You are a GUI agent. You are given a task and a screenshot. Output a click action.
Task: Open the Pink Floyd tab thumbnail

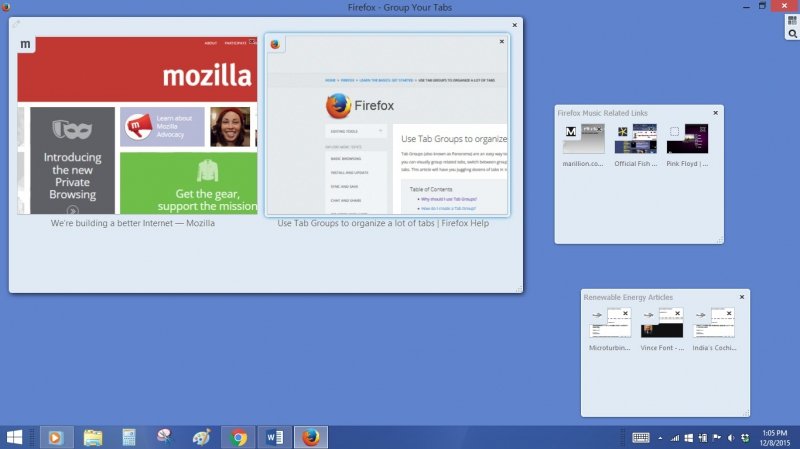687,138
